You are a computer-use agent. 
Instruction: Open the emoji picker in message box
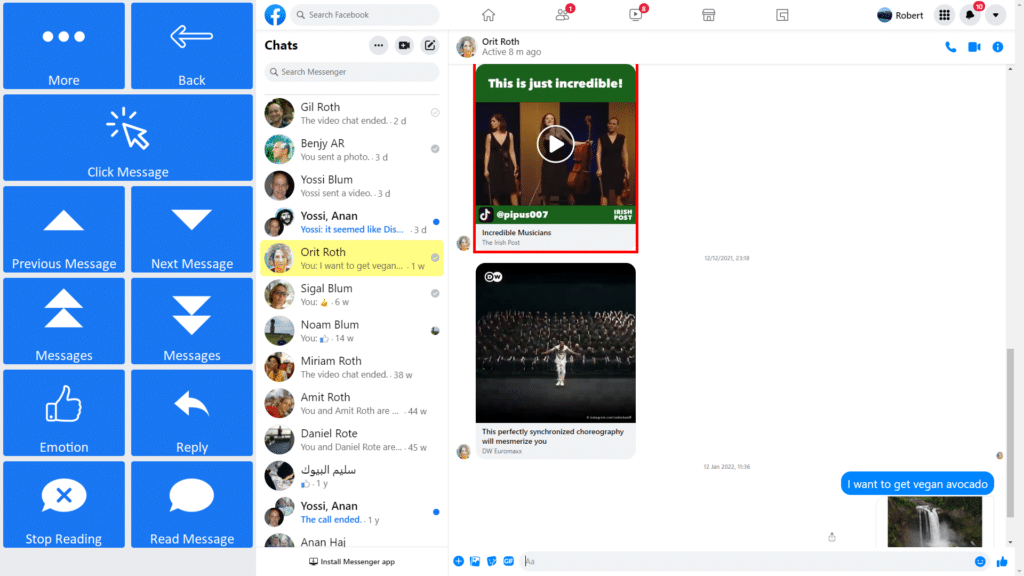pos(980,561)
